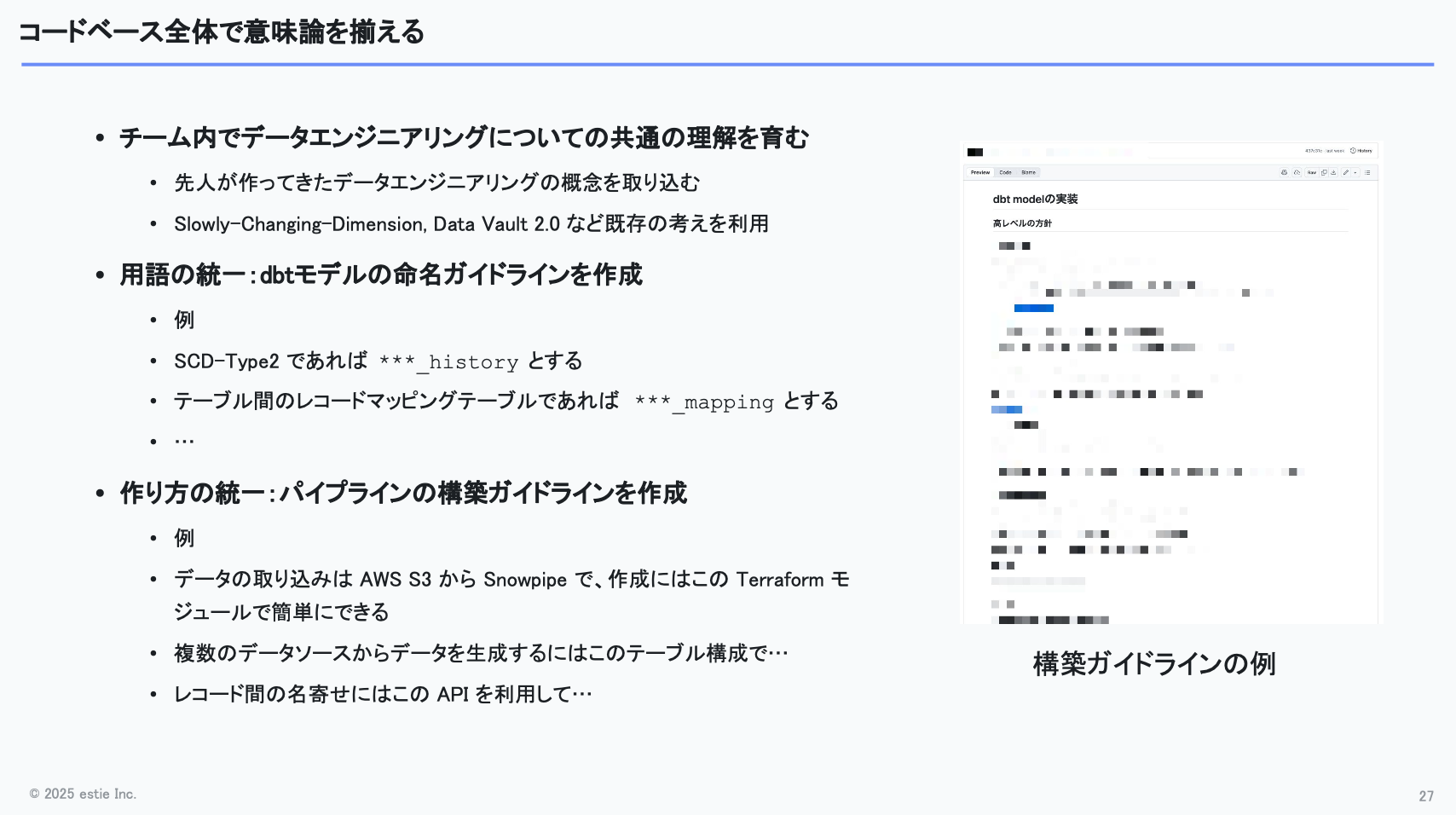Open the outline list icon

(x=1367, y=172)
